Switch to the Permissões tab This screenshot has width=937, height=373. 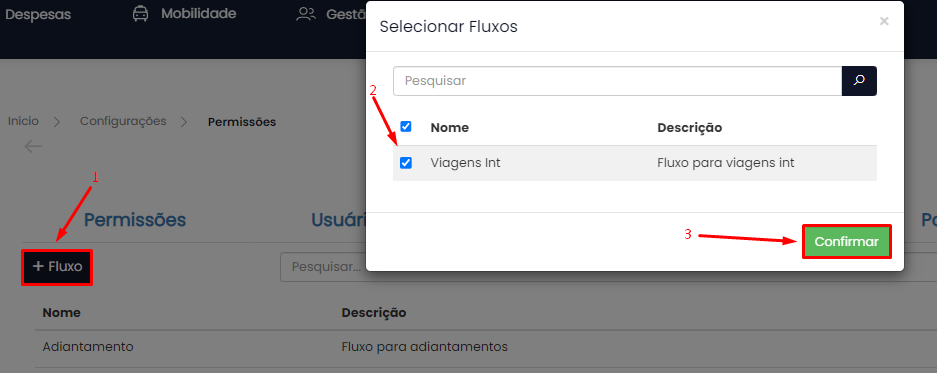click(x=135, y=220)
